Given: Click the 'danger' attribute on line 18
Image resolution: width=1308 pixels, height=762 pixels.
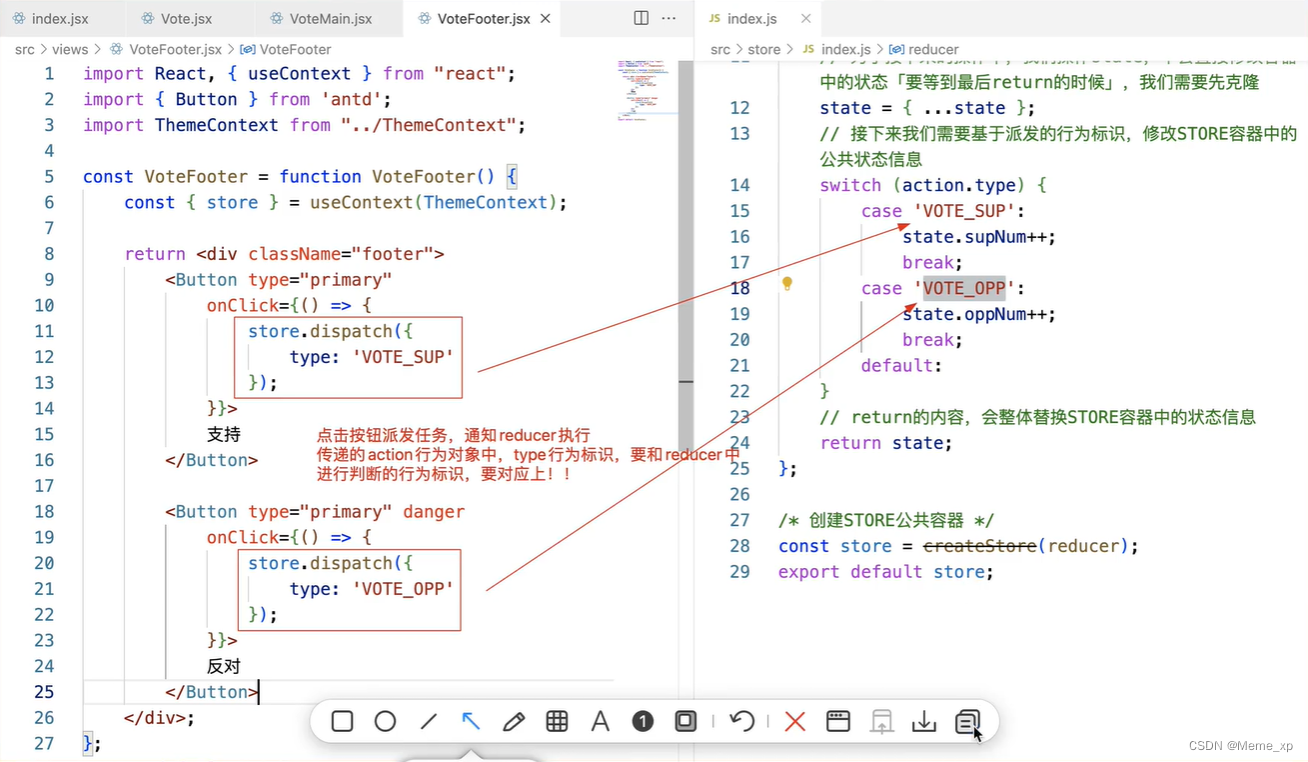Looking at the screenshot, I should (x=434, y=512).
